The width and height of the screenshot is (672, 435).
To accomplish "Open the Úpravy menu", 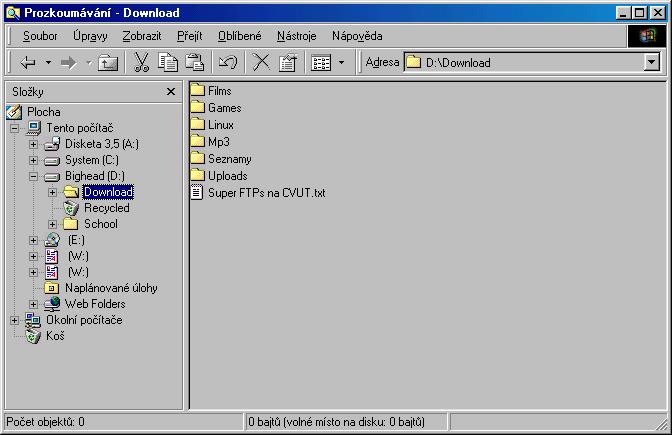I will tap(90, 36).
